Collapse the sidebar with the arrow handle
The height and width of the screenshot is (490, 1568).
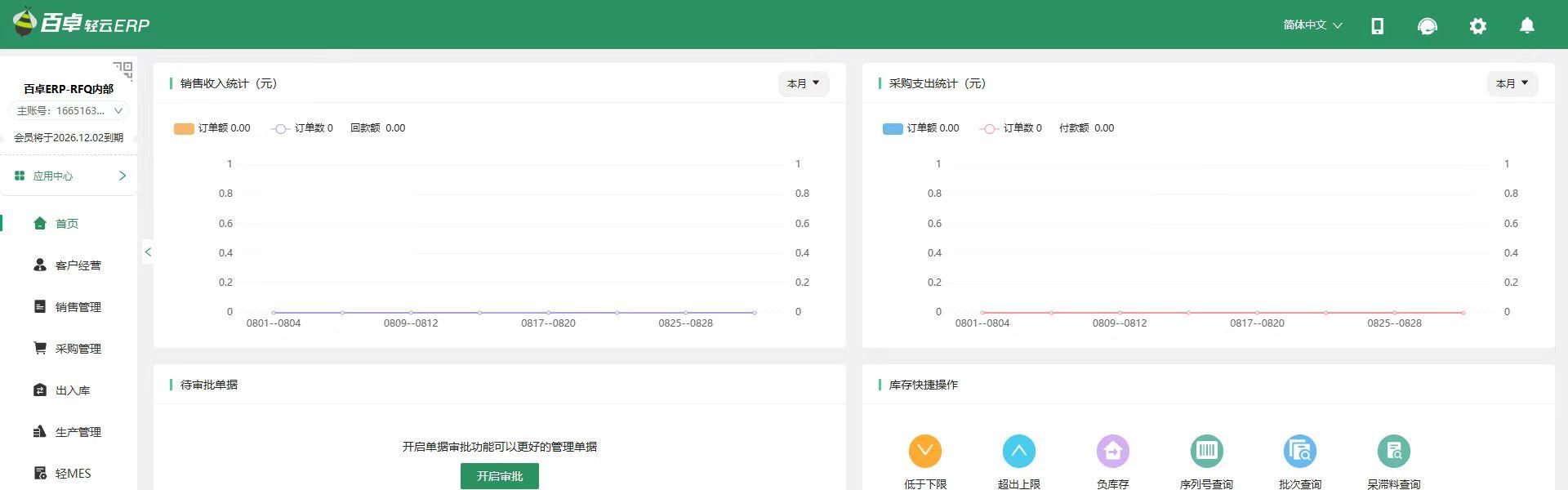point(148,252)
